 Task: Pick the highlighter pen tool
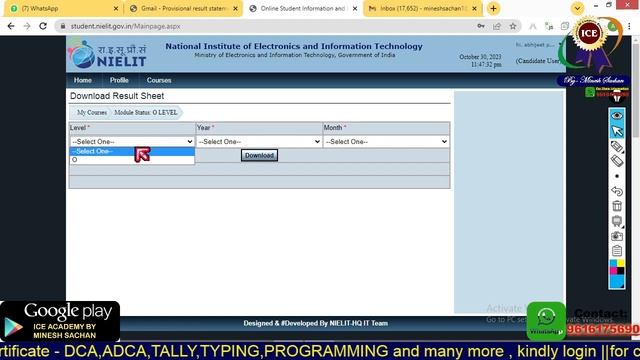point(617,146)
